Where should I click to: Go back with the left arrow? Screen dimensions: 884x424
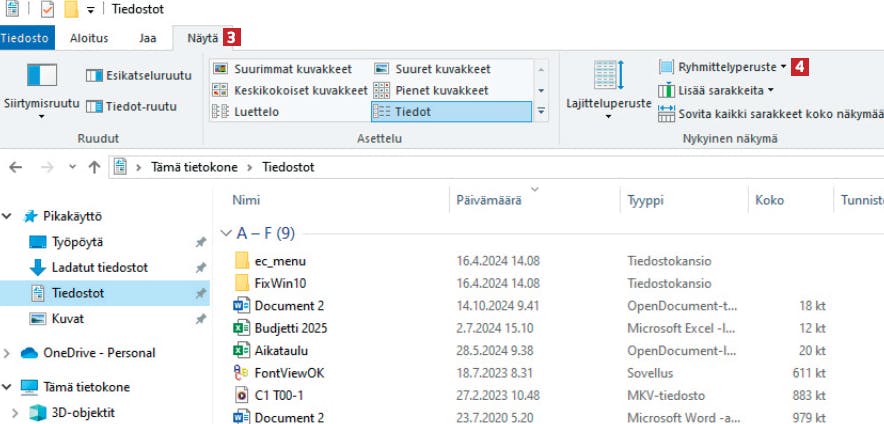click(16, 167)
